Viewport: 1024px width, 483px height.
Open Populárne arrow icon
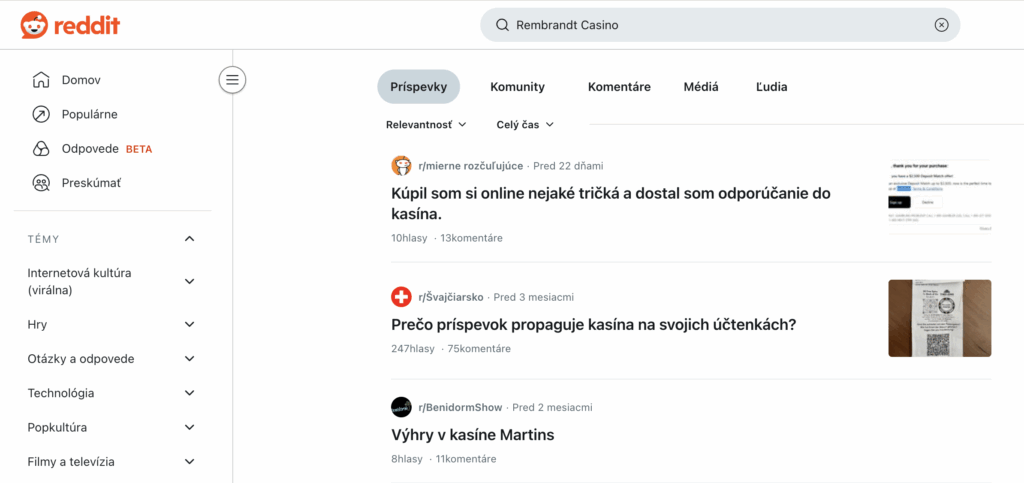(41, 114)
